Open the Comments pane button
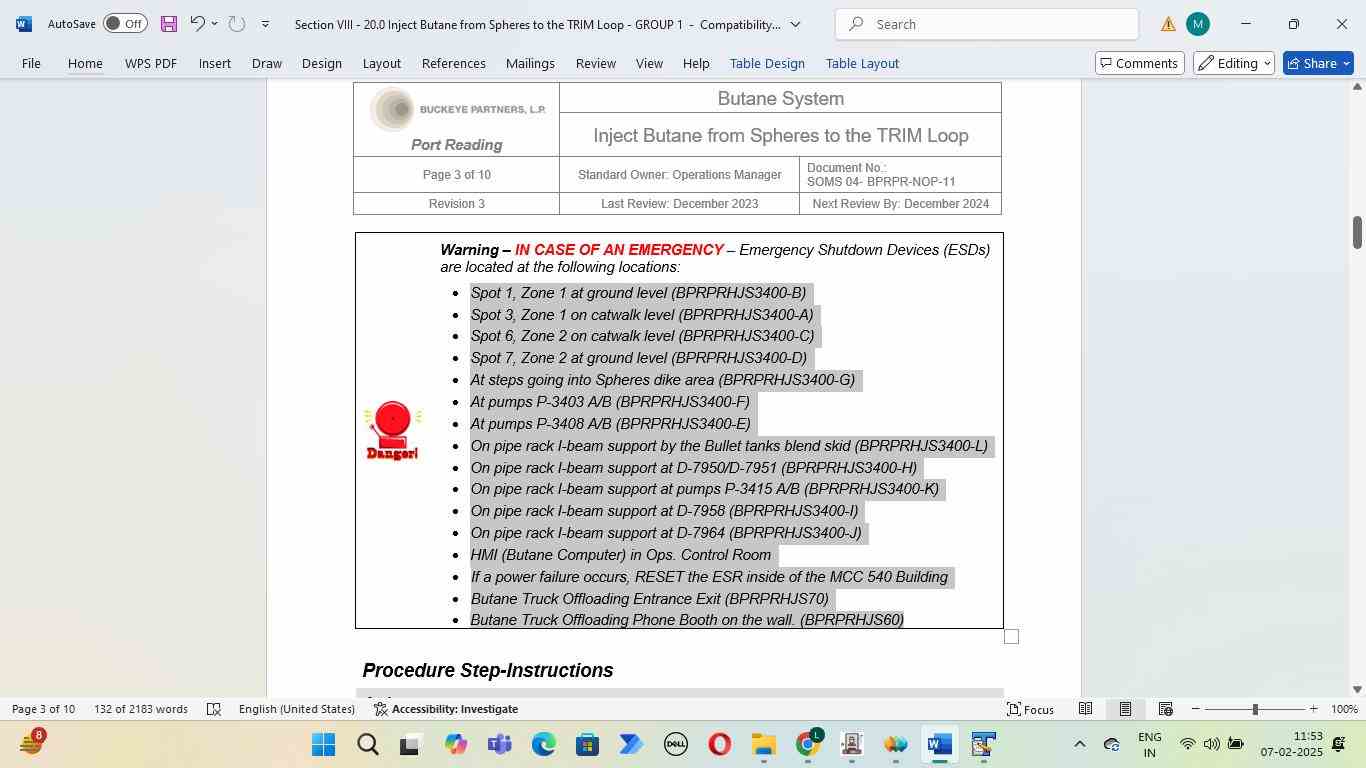 click(1139, 63)
